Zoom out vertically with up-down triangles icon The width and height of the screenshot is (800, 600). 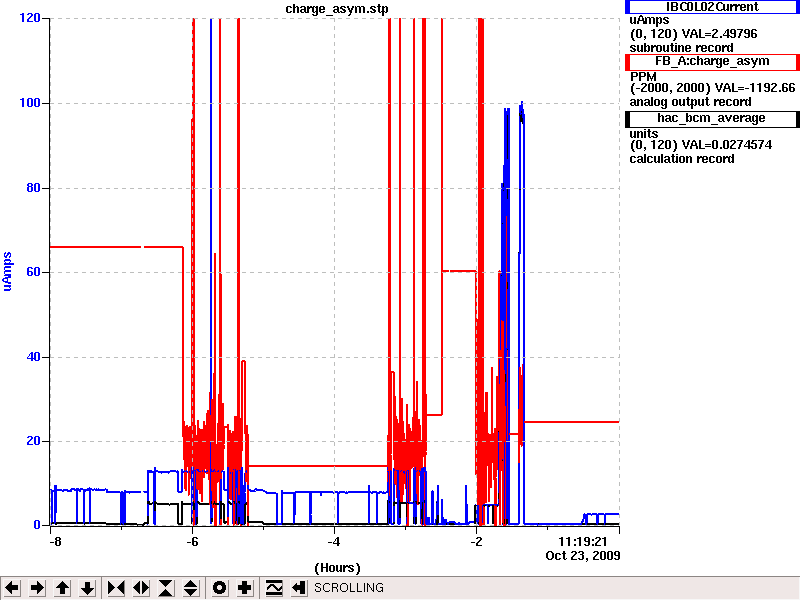[x=191, y=588]
